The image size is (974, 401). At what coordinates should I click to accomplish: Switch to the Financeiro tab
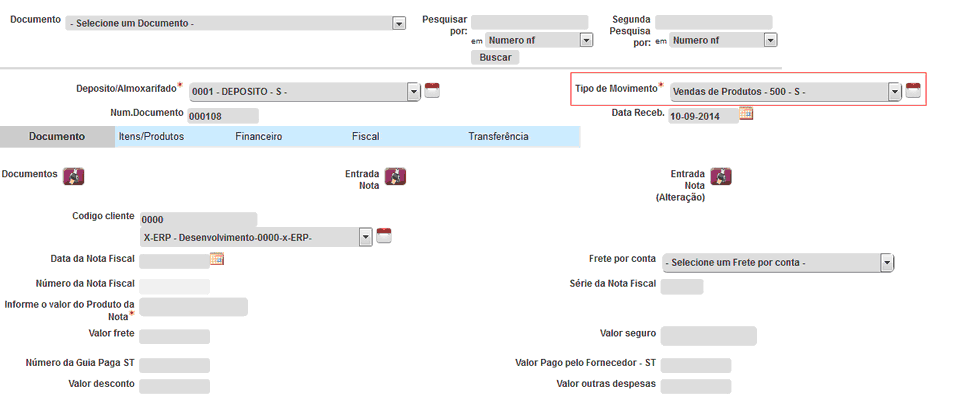click(258, 137)
